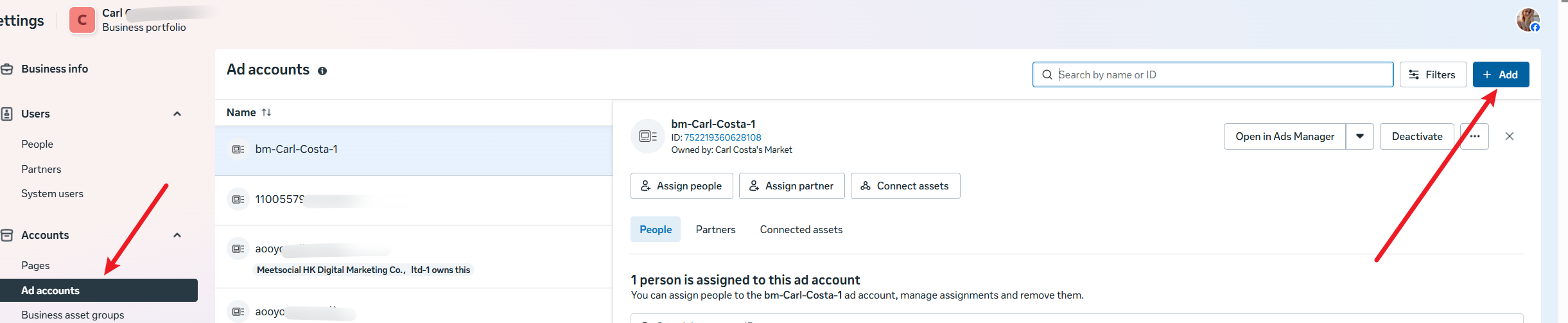
Task: Click the Name column sort arrows
Action: point(266,112)
